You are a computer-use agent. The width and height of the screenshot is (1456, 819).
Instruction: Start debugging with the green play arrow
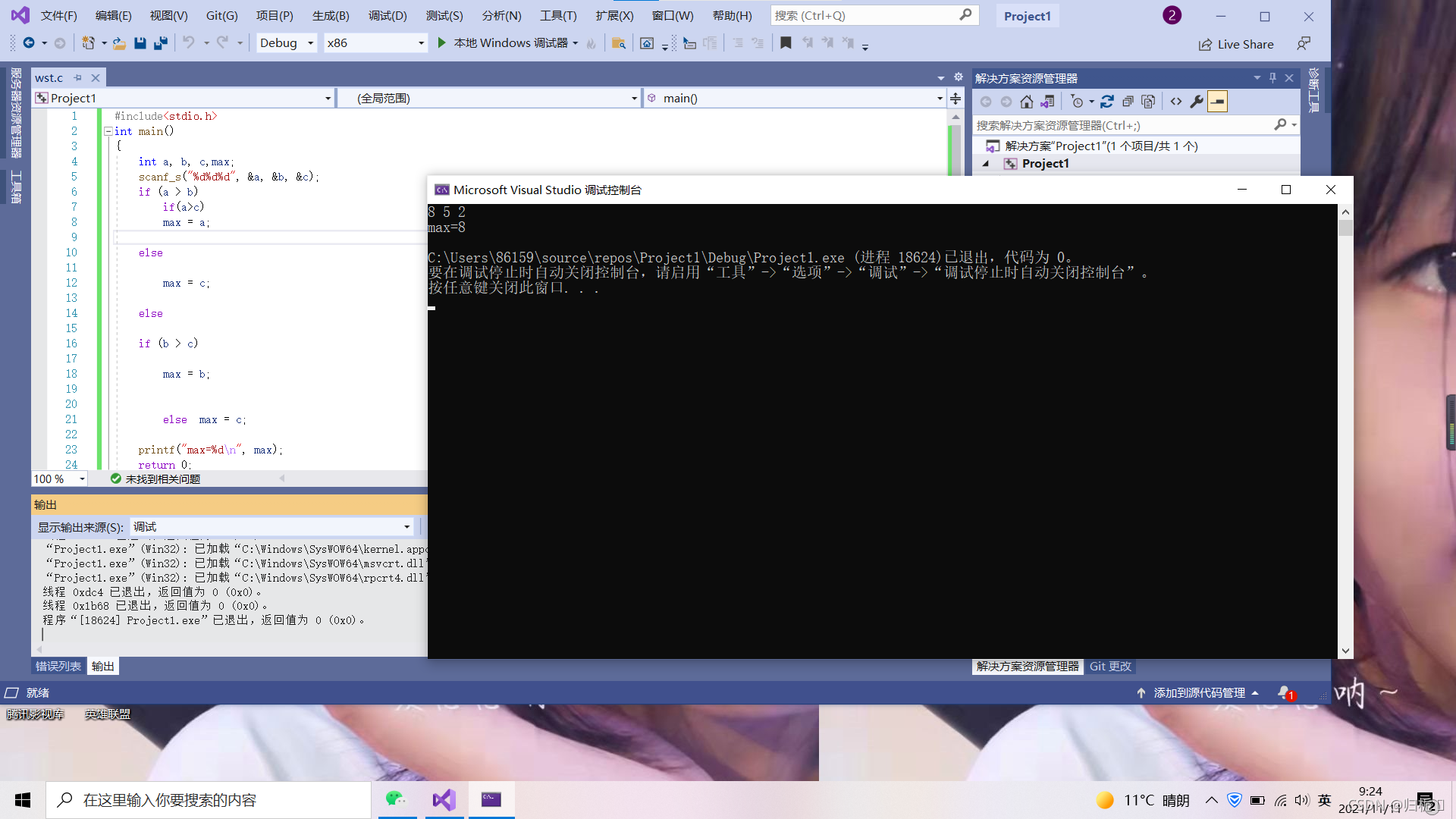pos(442,43)
